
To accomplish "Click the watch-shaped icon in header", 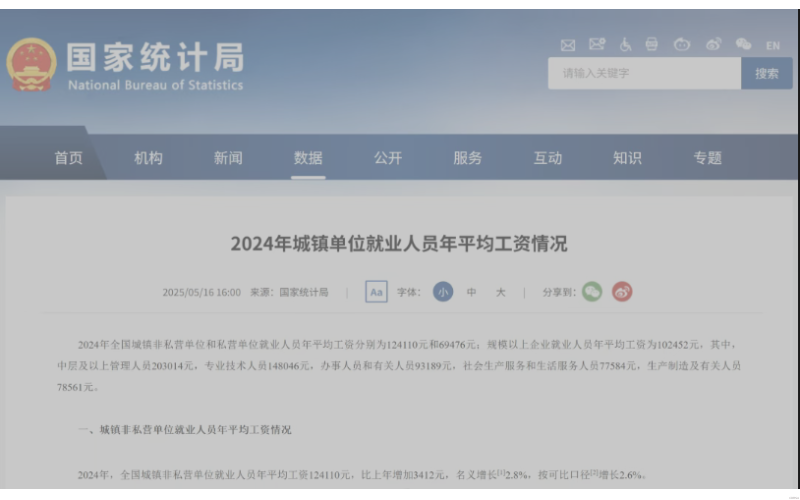I will 652,44.
